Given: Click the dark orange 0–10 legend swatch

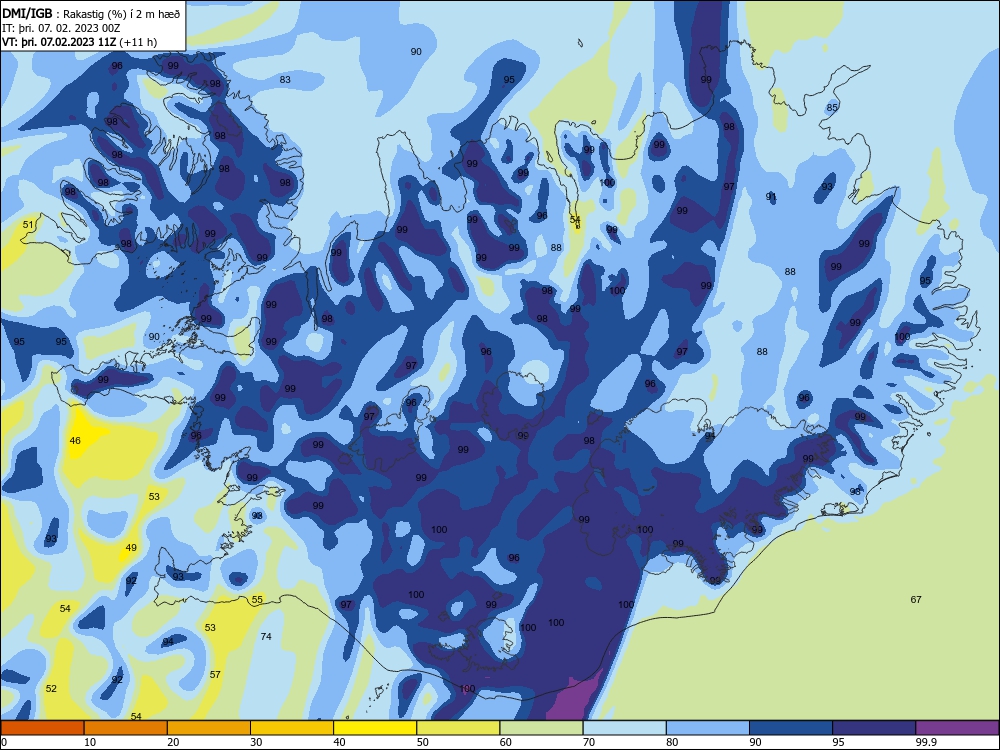Looking at the screenshot, I should point(42,728).
